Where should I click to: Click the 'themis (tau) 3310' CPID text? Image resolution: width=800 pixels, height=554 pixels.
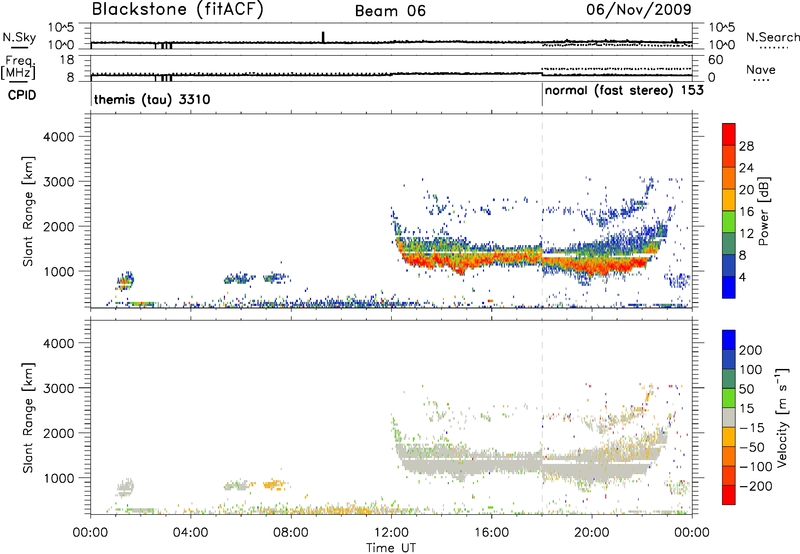tap(152, 99)
